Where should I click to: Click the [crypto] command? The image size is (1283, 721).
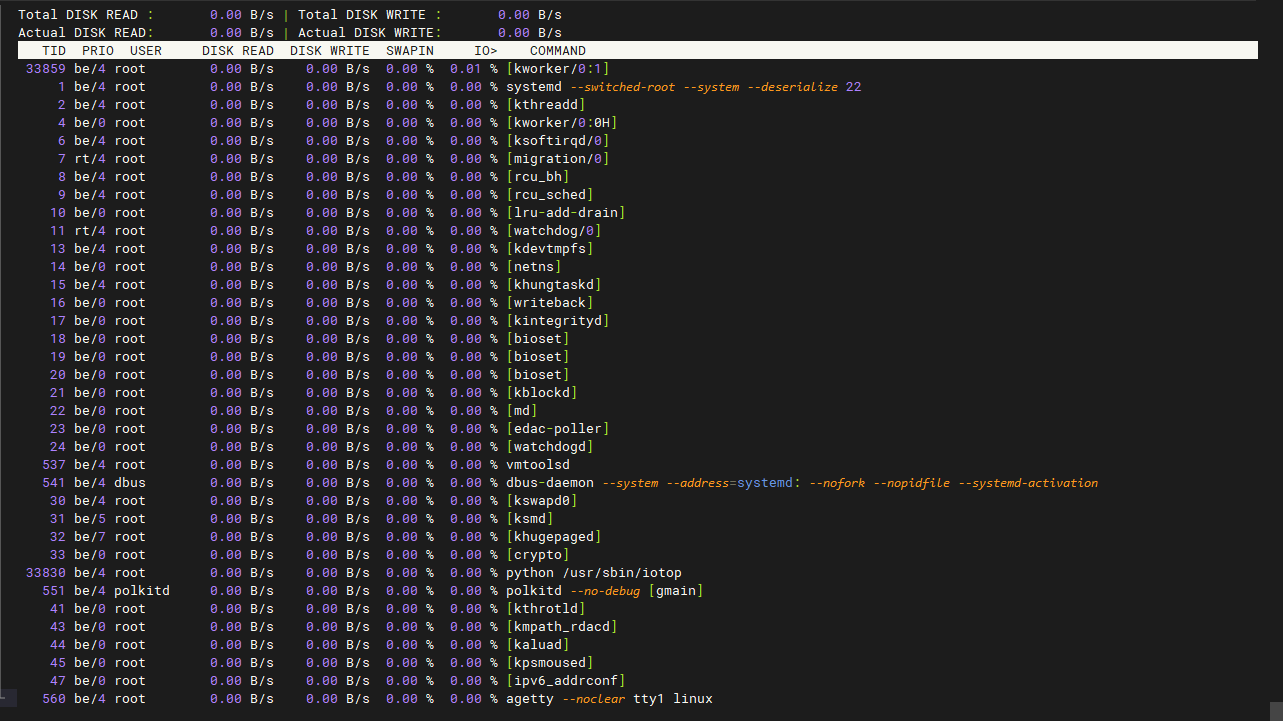click(538, 555)
